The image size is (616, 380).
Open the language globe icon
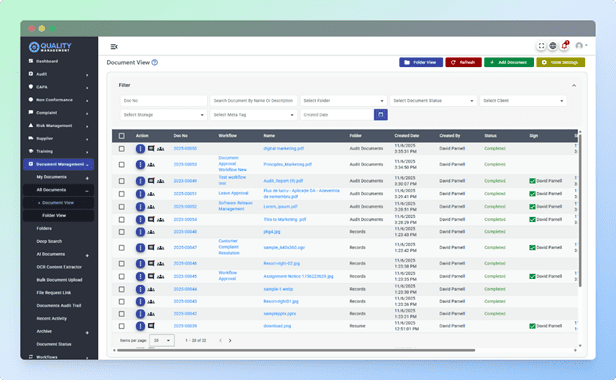553,46
